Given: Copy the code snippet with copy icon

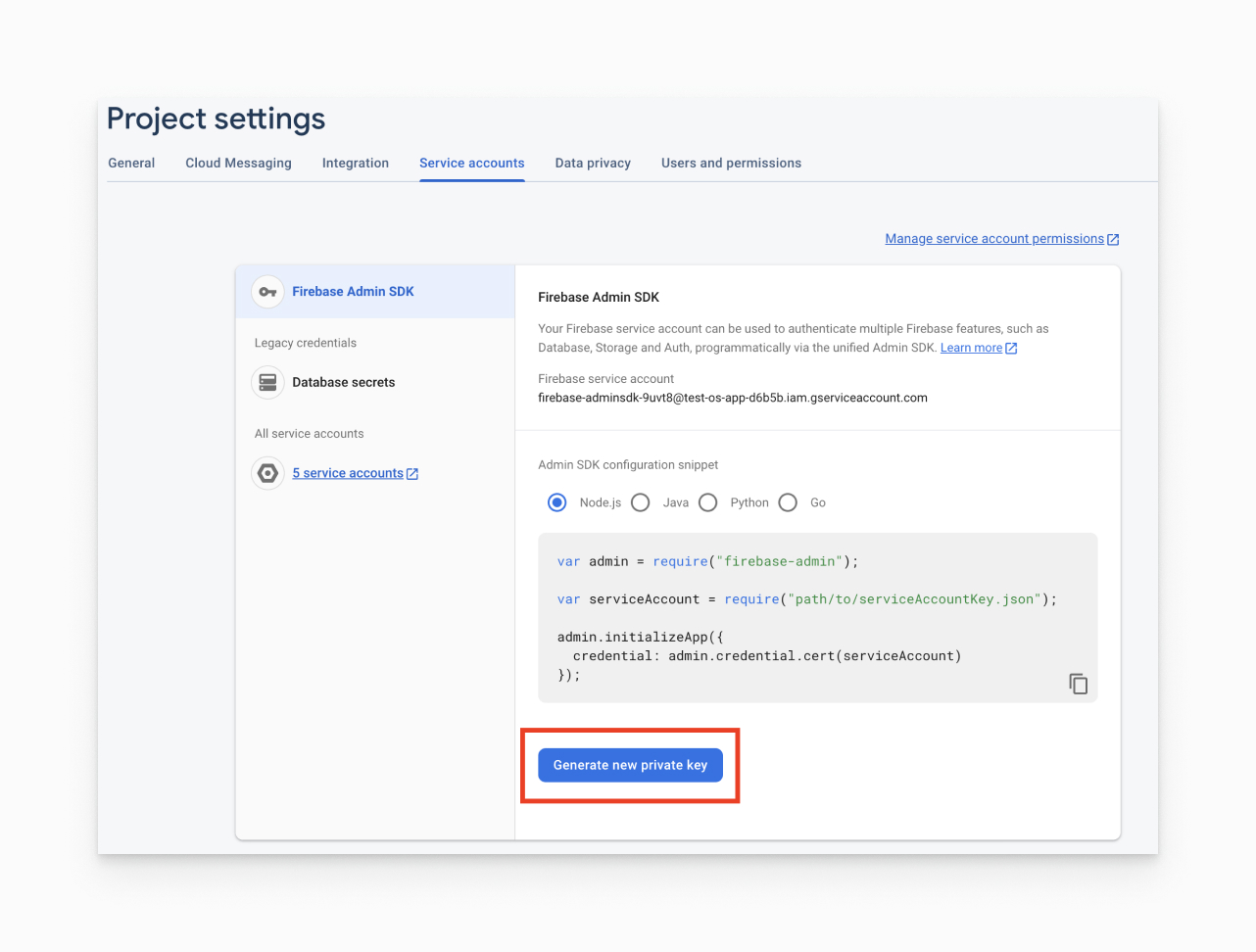Looking at the screenshot, I should [1078, 684].
